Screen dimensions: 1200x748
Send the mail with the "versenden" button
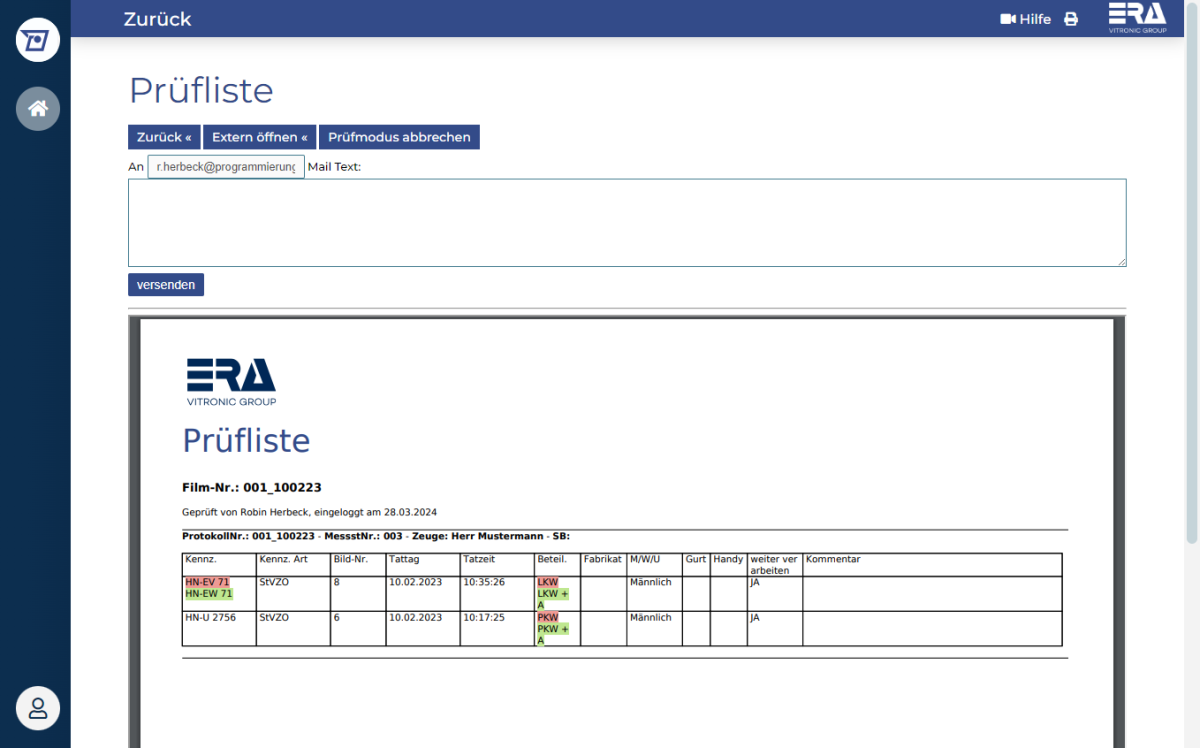point(165,284)
